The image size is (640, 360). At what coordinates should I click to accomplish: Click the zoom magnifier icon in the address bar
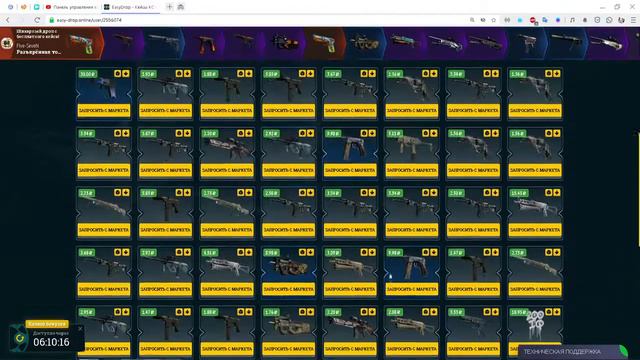(x=472, y=20)
